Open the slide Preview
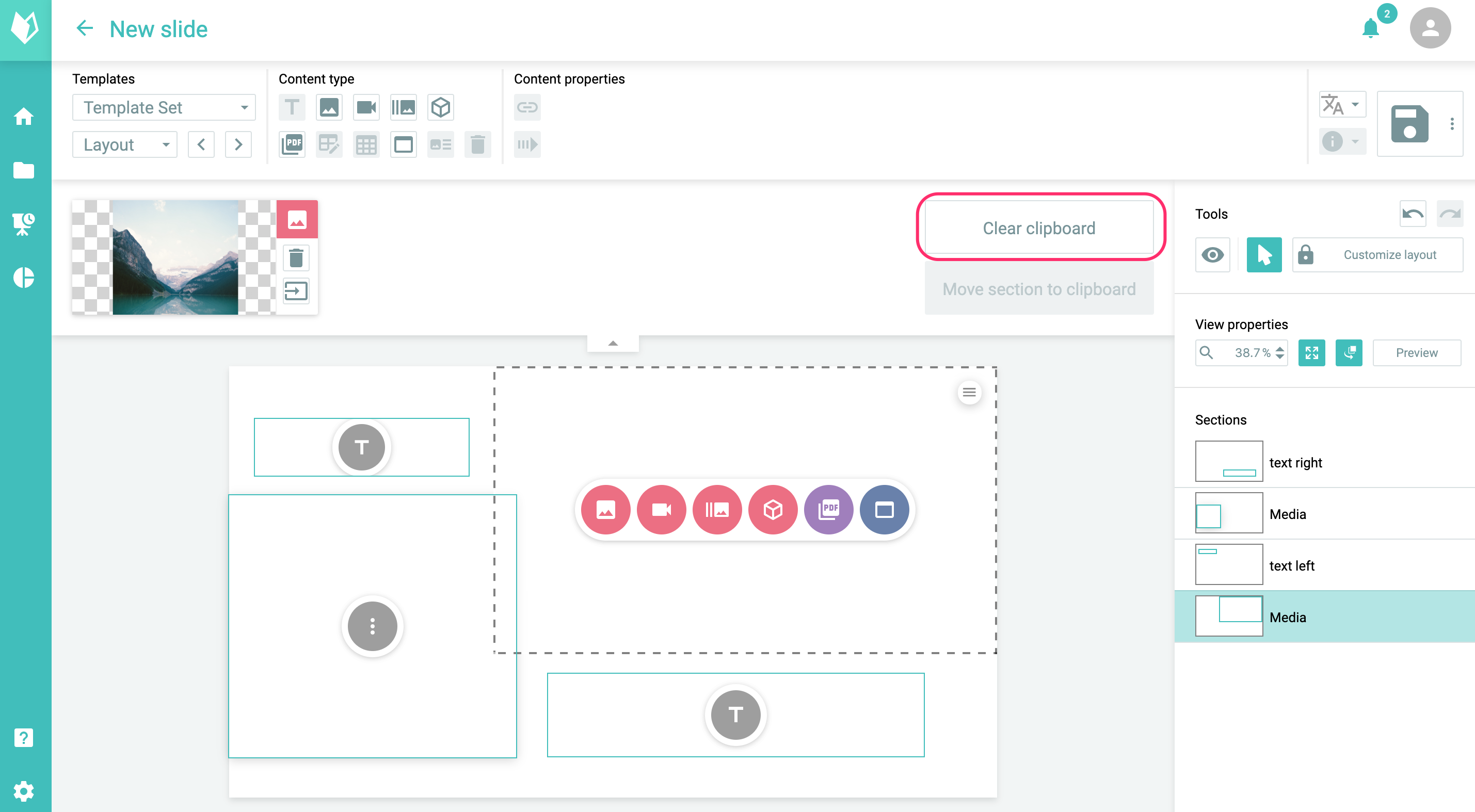Viewport: 1475px width, 812px height. coord(1417,352)
